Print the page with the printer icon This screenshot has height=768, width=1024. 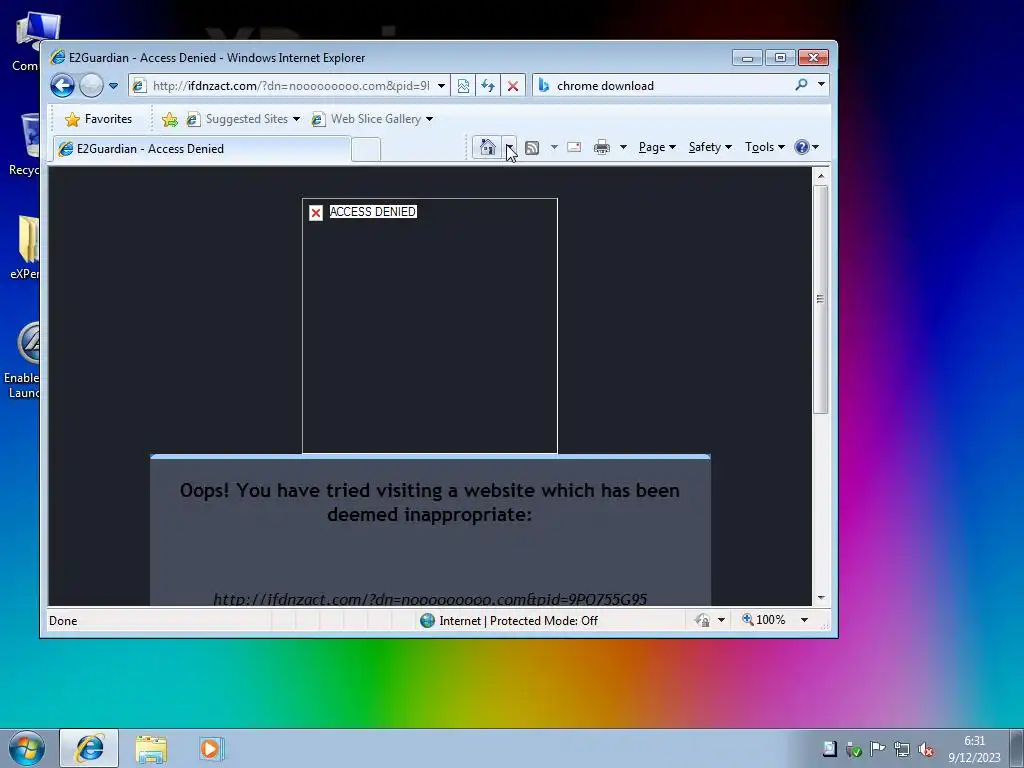point(601,148)
